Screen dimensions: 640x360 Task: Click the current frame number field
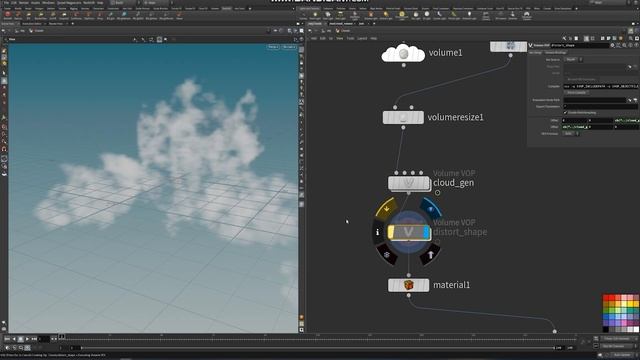[44, 339]
